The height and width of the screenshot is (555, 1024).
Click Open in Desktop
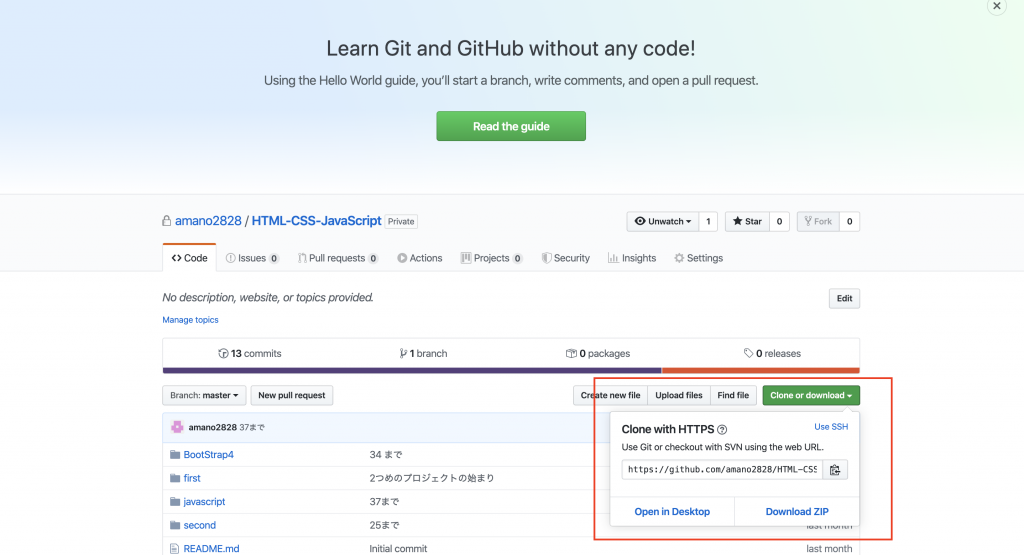[672, 511]
